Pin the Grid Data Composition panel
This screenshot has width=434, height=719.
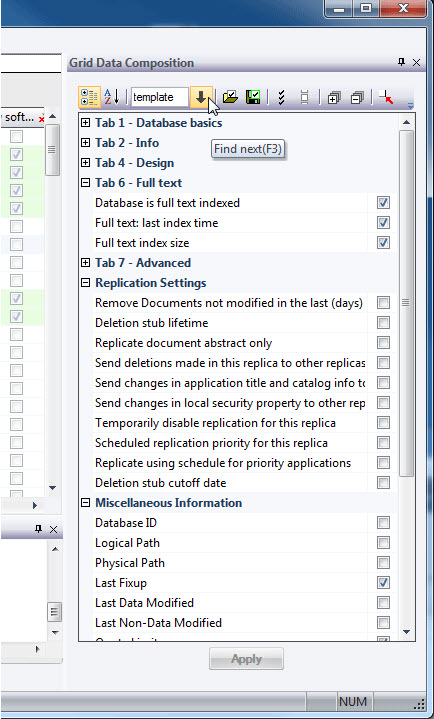[x=401, y=62]
